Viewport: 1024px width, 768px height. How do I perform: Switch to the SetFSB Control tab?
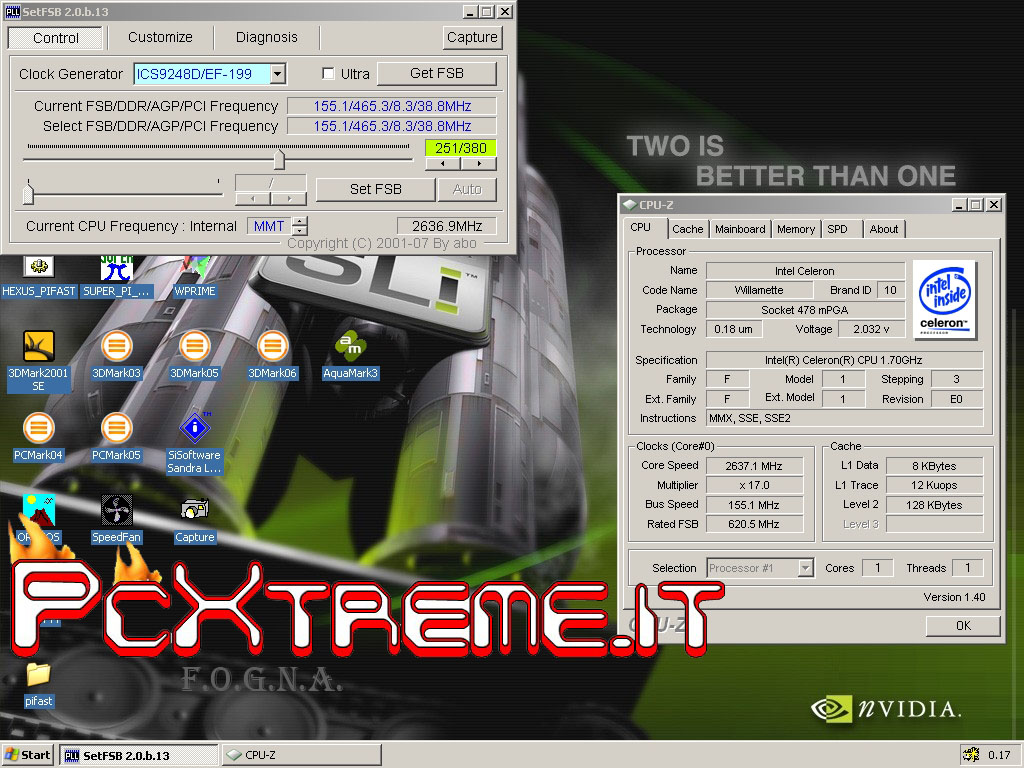[x=56, y=38]
